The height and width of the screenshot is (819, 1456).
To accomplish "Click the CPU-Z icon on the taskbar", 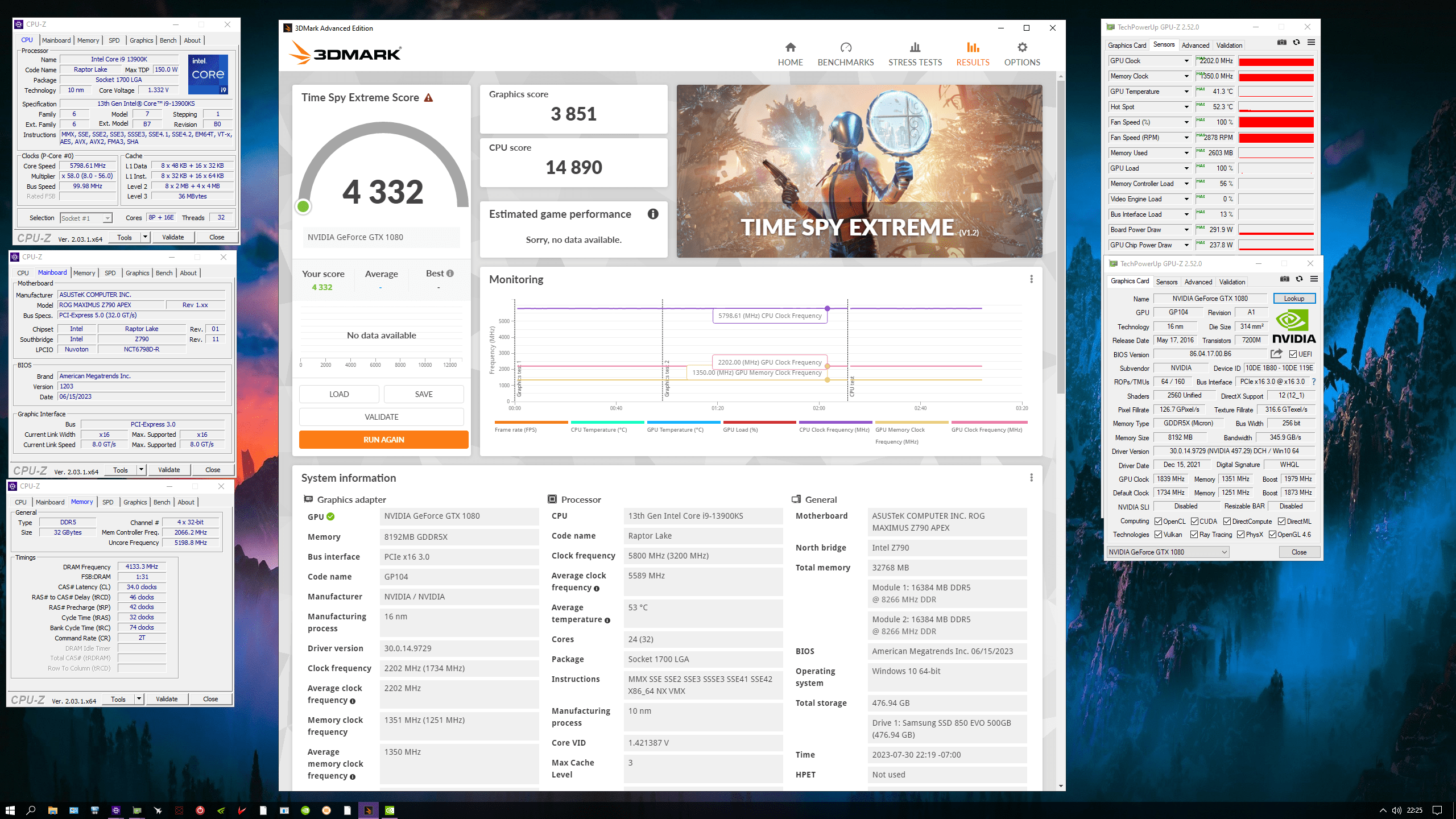I will [115, 810].
